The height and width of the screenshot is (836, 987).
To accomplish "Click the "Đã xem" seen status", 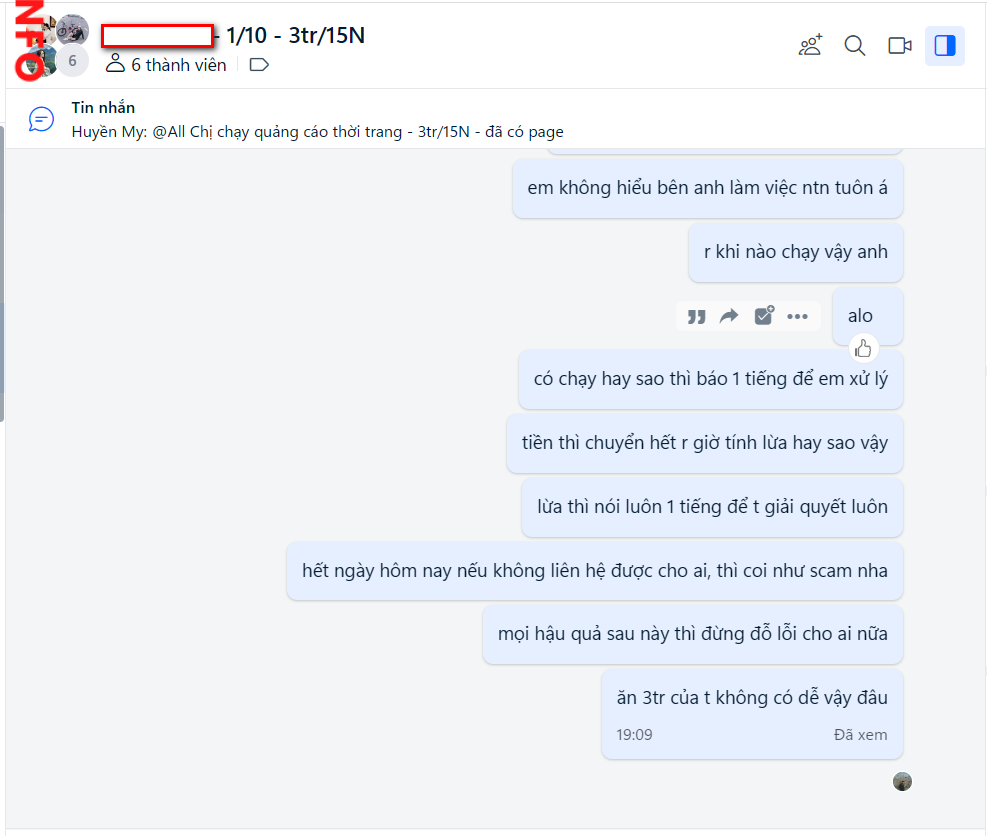I will [x=860, y=735].
